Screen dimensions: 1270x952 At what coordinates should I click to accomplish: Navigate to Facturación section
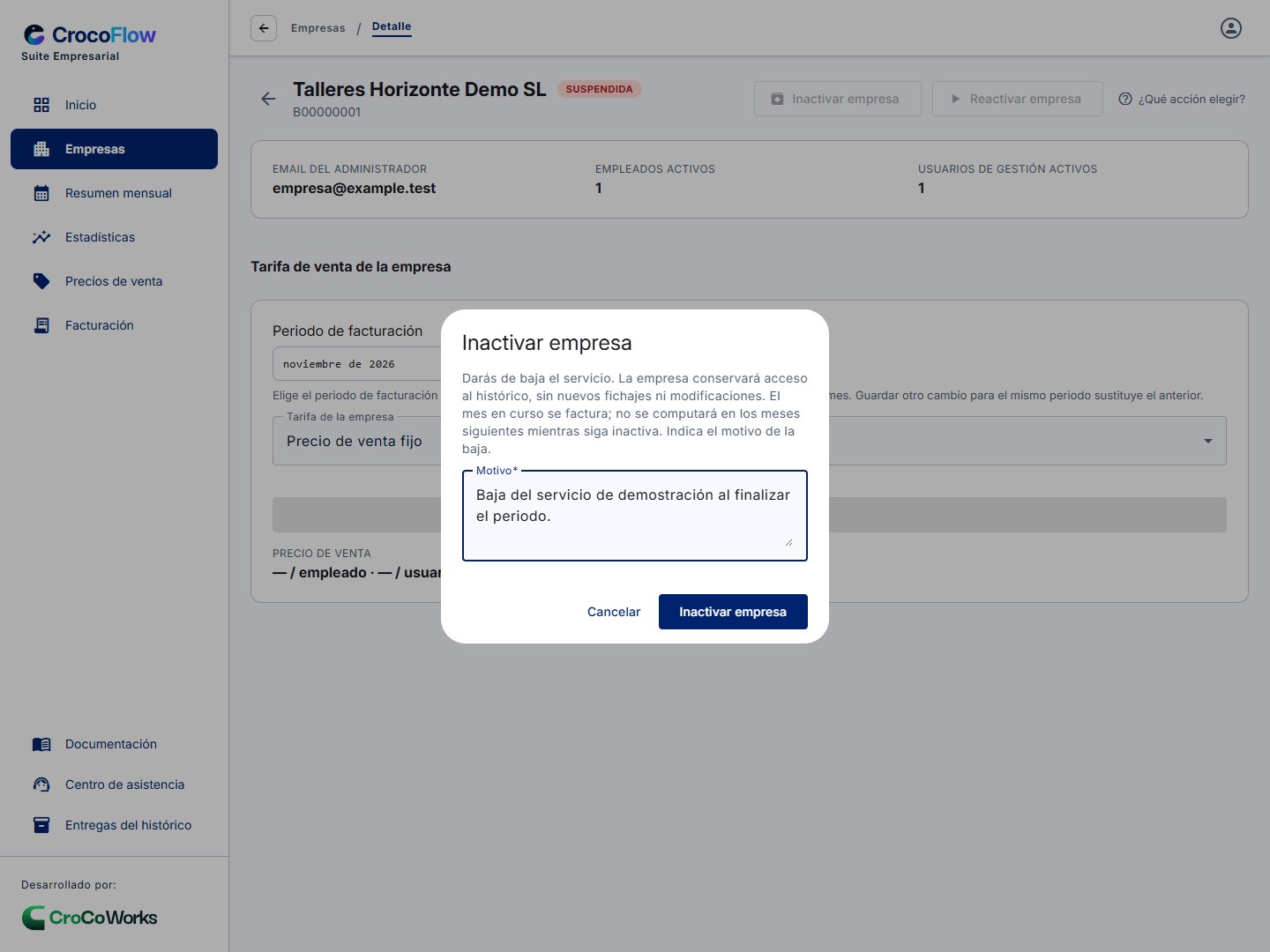114,325
